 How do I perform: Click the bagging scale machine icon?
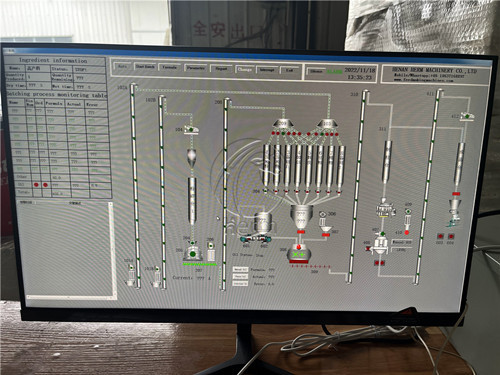point(454,213)
